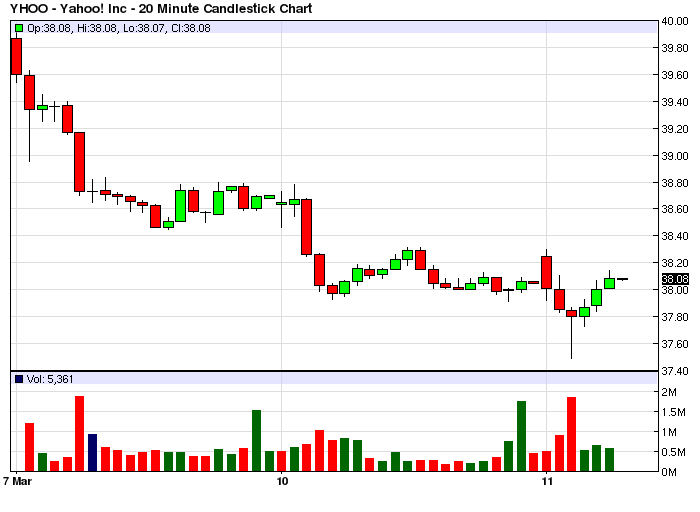
Task: Click the candlestick with long wick to 37.50
Action: (571, 333)
